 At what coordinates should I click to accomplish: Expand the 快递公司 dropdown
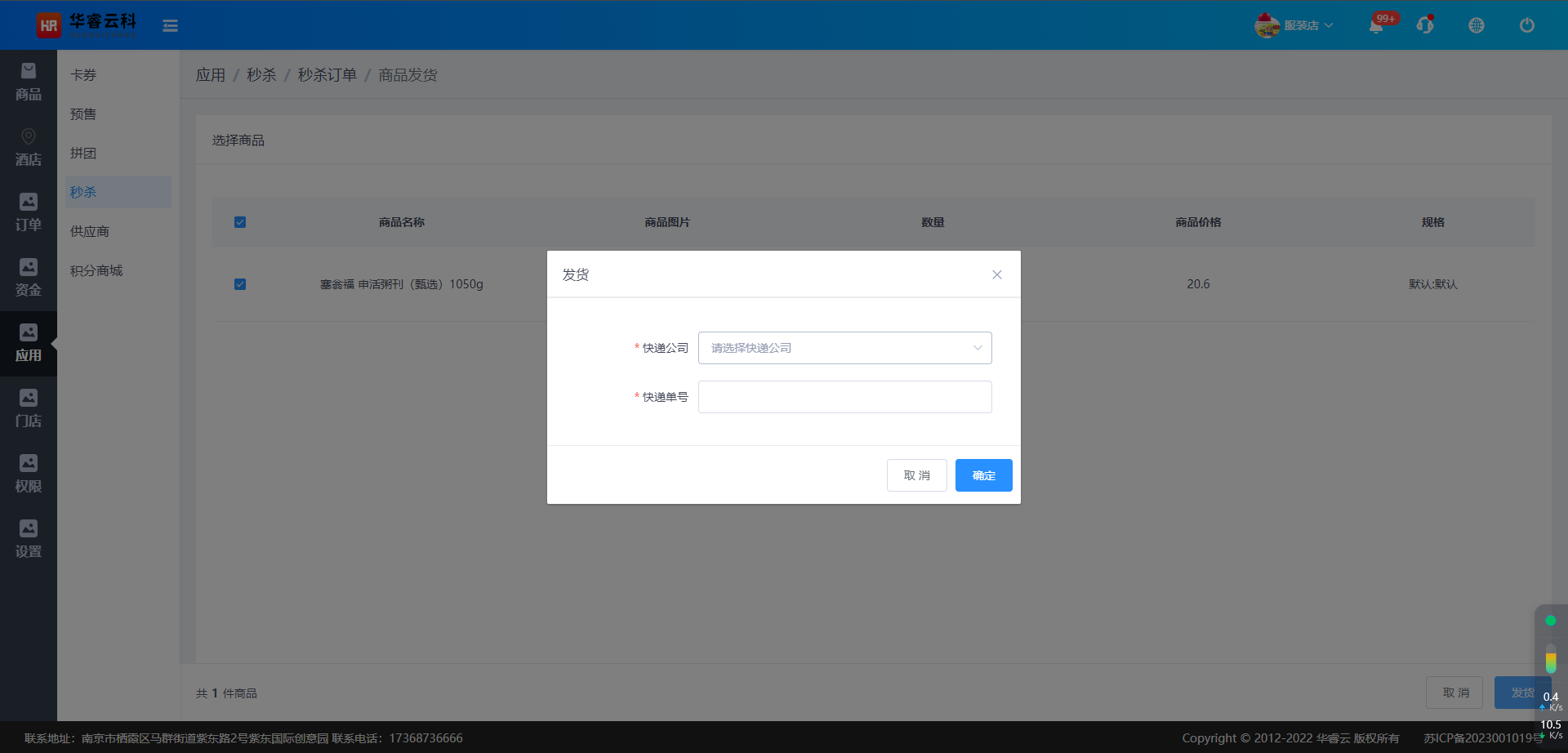tap(844, 348)
